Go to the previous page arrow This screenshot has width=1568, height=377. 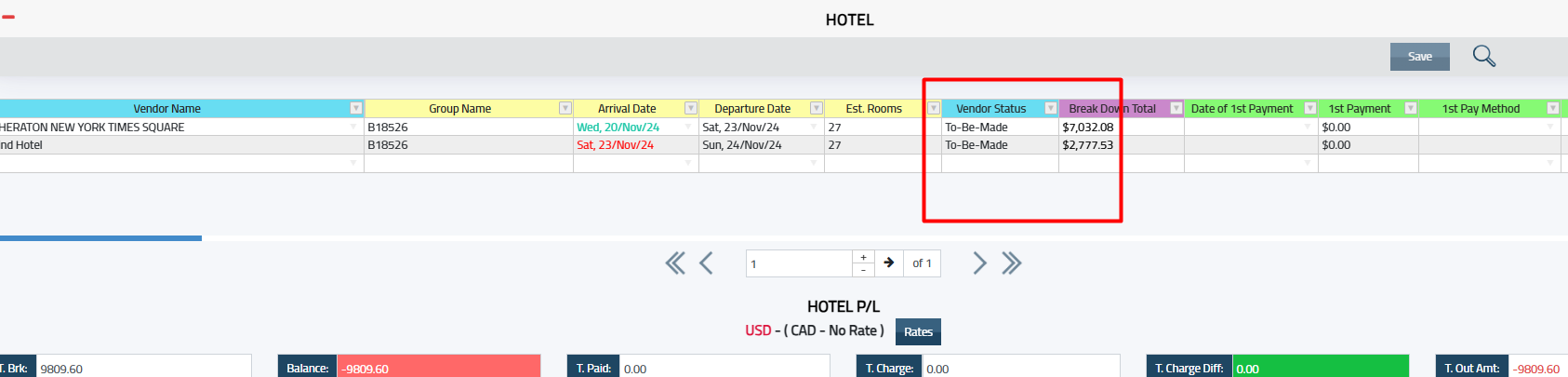[x=706, y=263]
